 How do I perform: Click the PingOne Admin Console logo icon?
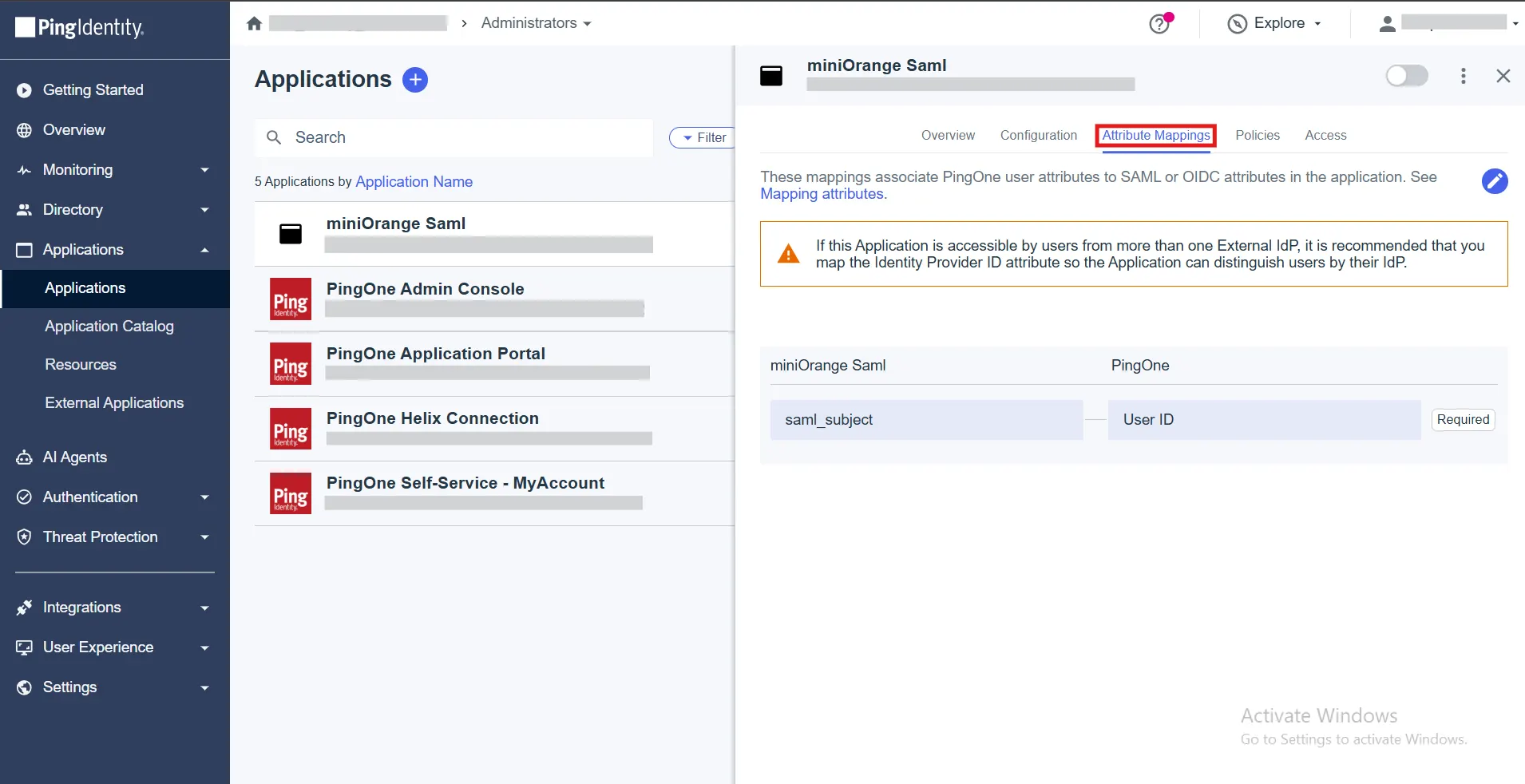point(291,299)
